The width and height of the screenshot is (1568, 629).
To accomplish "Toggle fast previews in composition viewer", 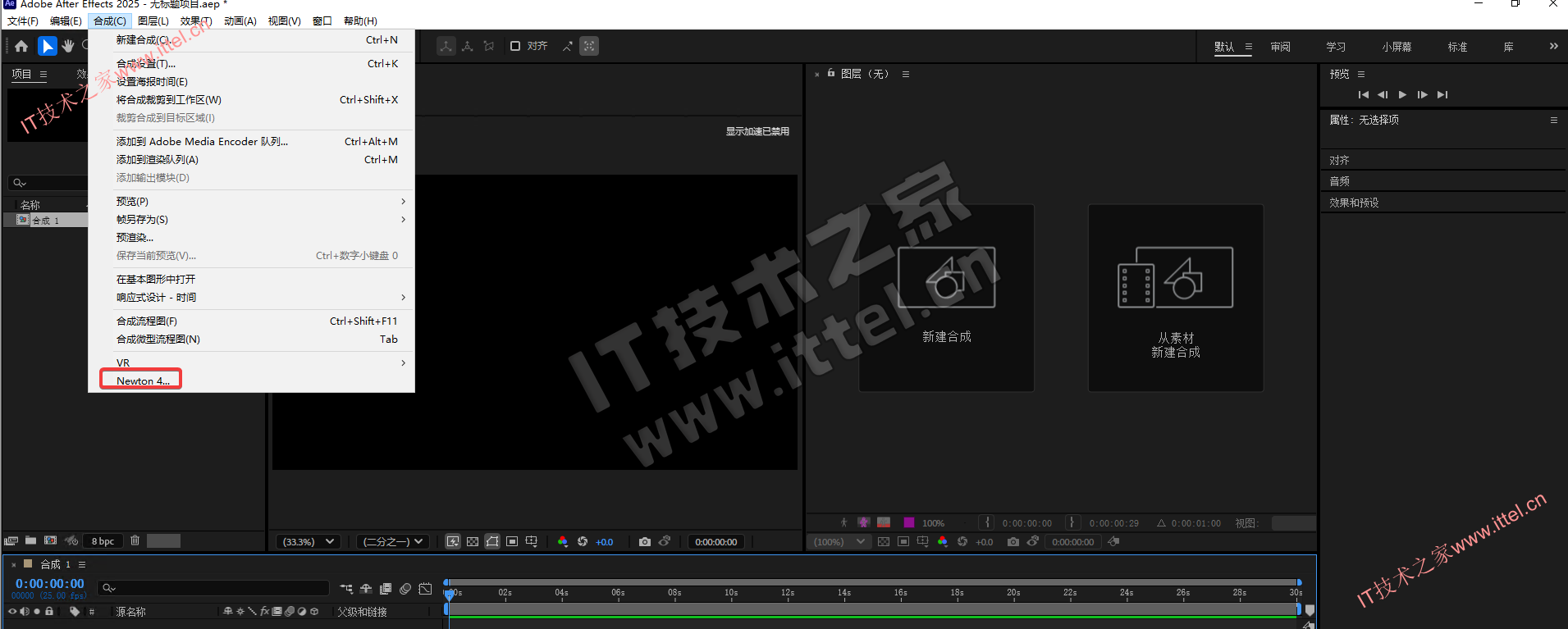I will [453, 542].
